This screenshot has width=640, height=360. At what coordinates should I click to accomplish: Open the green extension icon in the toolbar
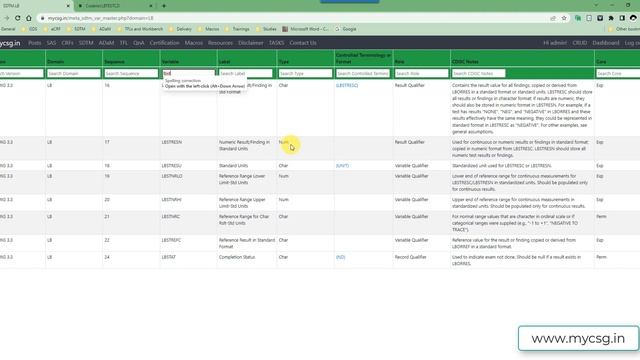coord(578,18)
